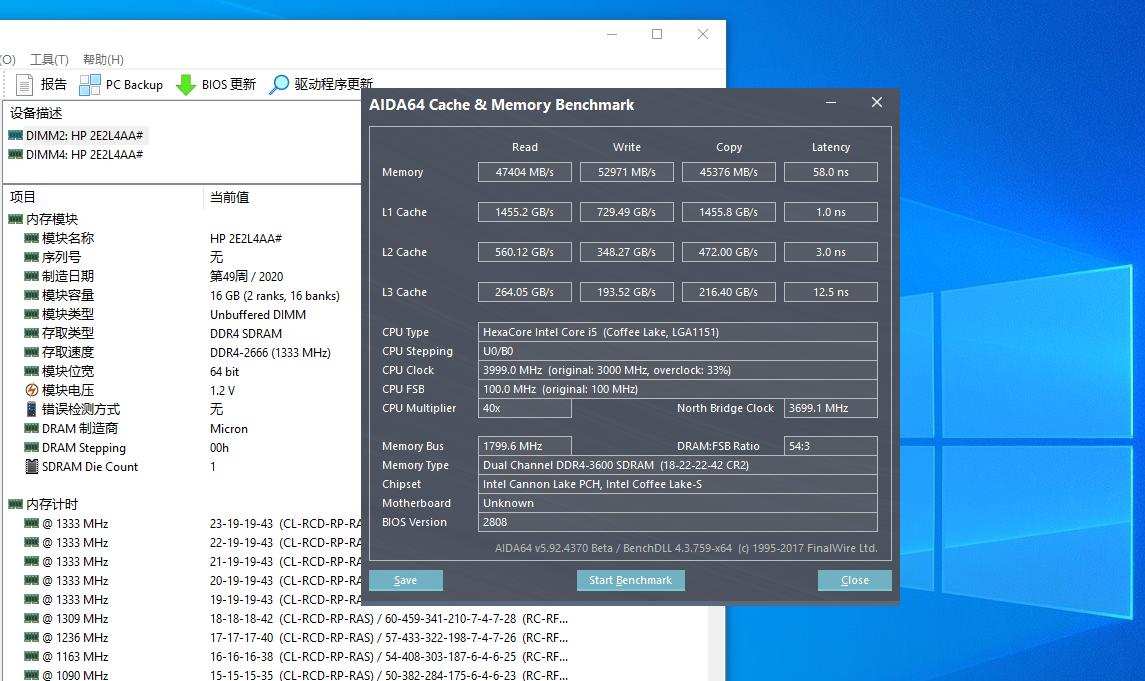Click the @ 1163 MHz timing icon
The image size is (1145, 681).
tap(31, 656)
